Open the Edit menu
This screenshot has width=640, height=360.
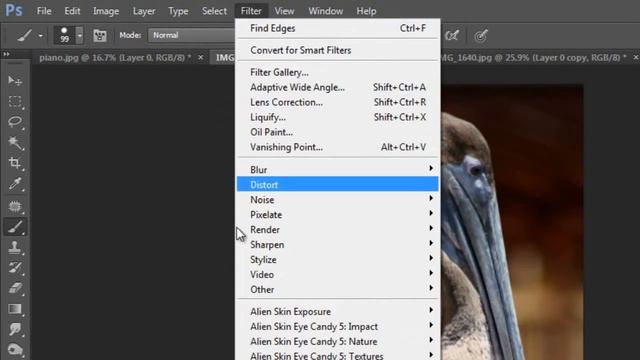(72, 11)
